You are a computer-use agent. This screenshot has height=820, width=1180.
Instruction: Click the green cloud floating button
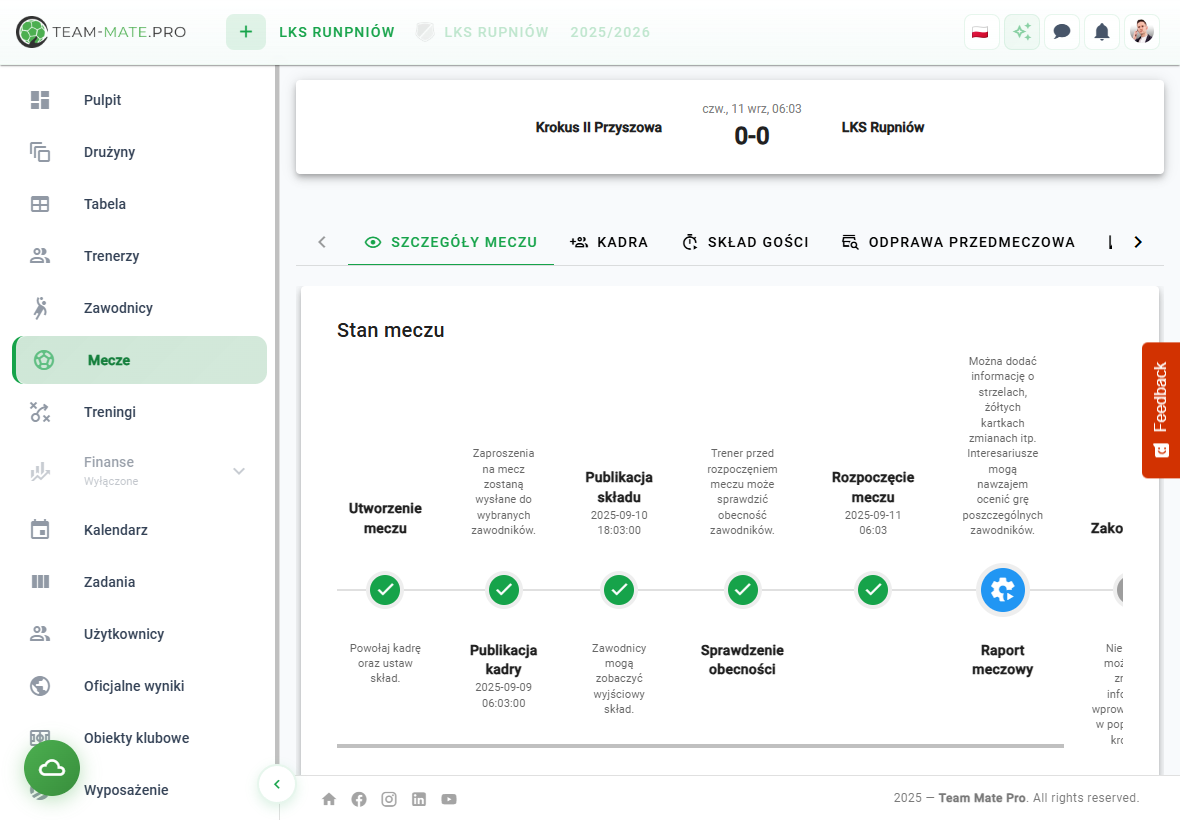coord(52,768)
